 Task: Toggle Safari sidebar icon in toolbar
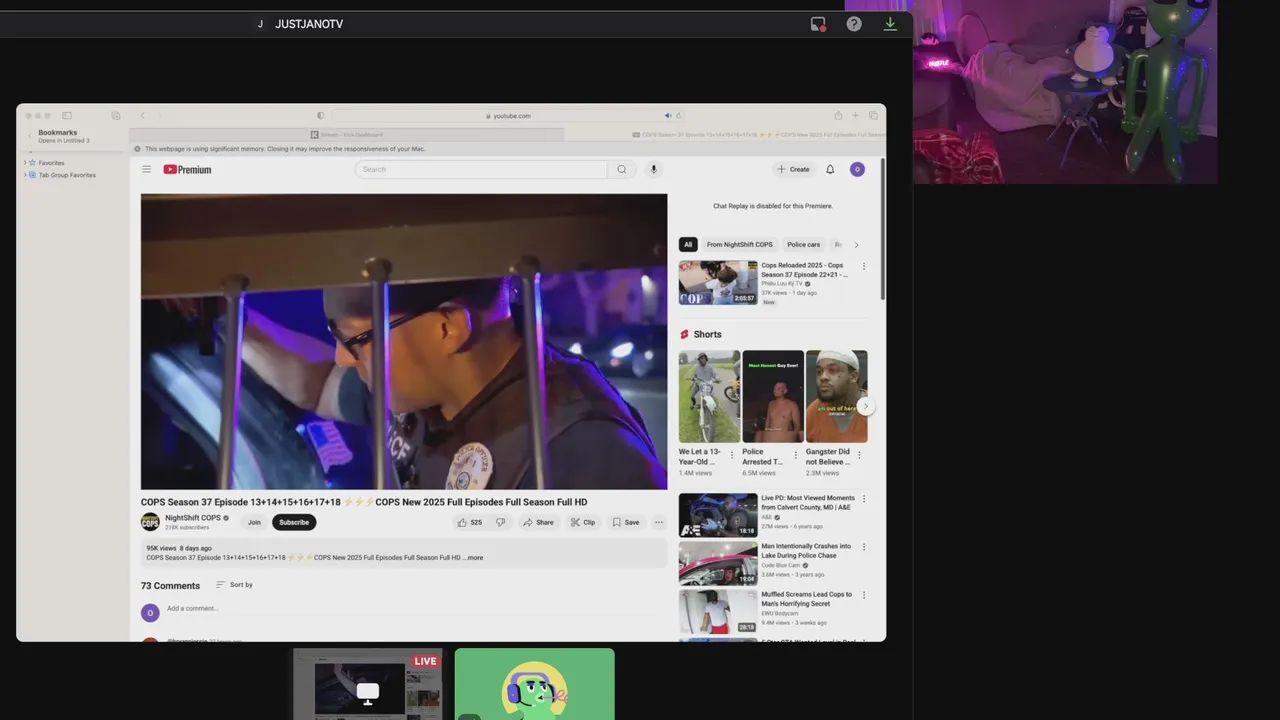click(67, 116)
